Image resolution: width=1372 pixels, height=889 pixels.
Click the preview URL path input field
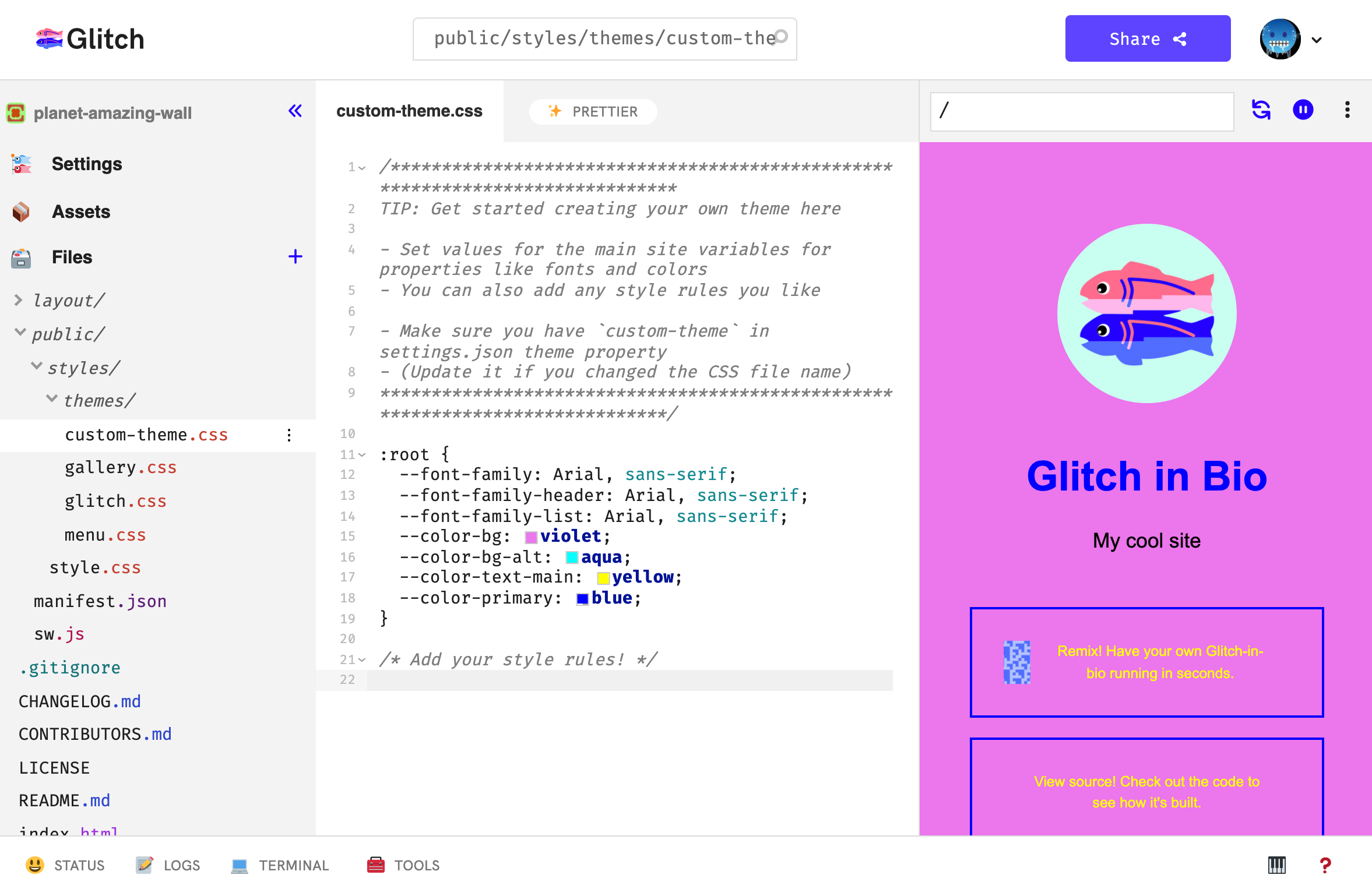click(1081, 111)
